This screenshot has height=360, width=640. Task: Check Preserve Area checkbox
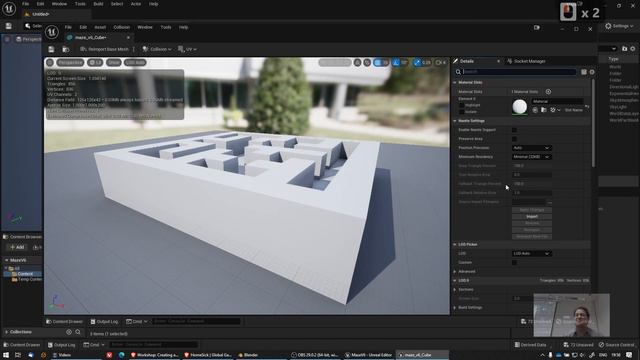514,139
